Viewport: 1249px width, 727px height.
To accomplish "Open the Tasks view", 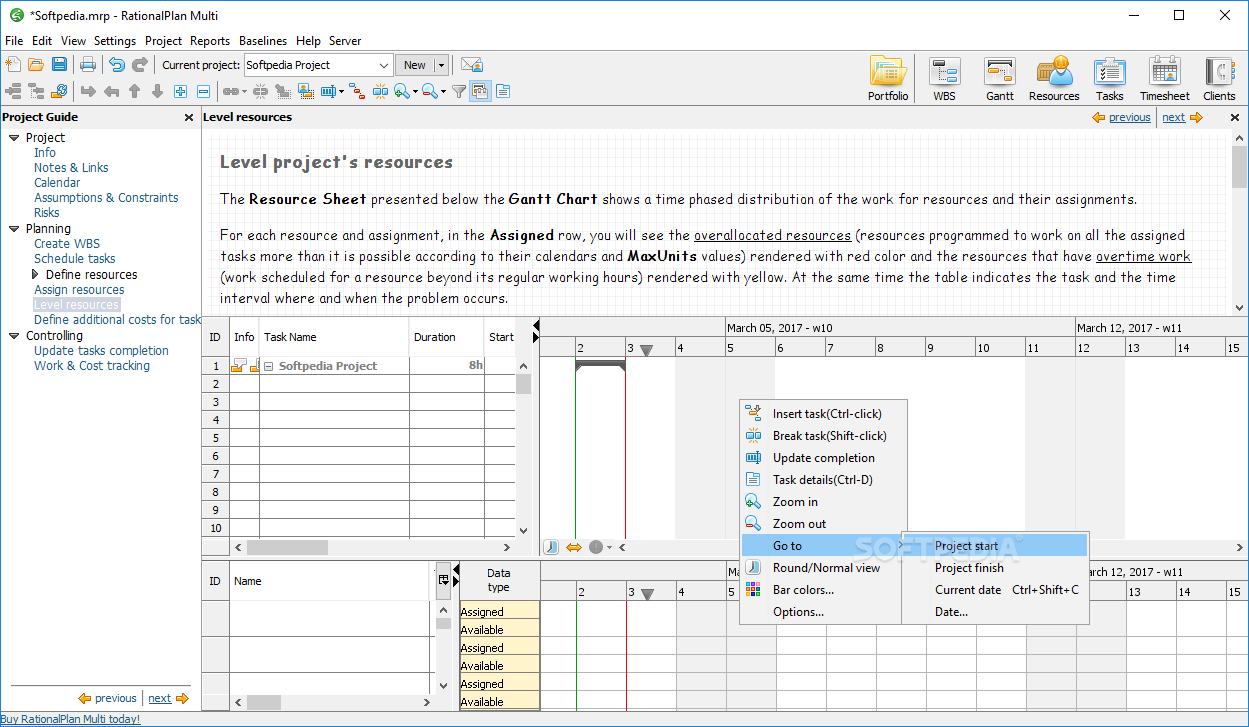I will pyautogui.click(x=1109, y=79).
